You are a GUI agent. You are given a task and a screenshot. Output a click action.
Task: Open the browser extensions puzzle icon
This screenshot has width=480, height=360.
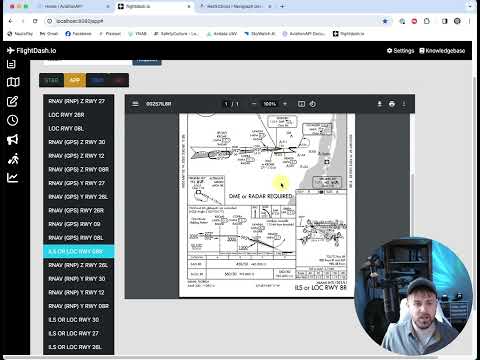pos(427,21)
